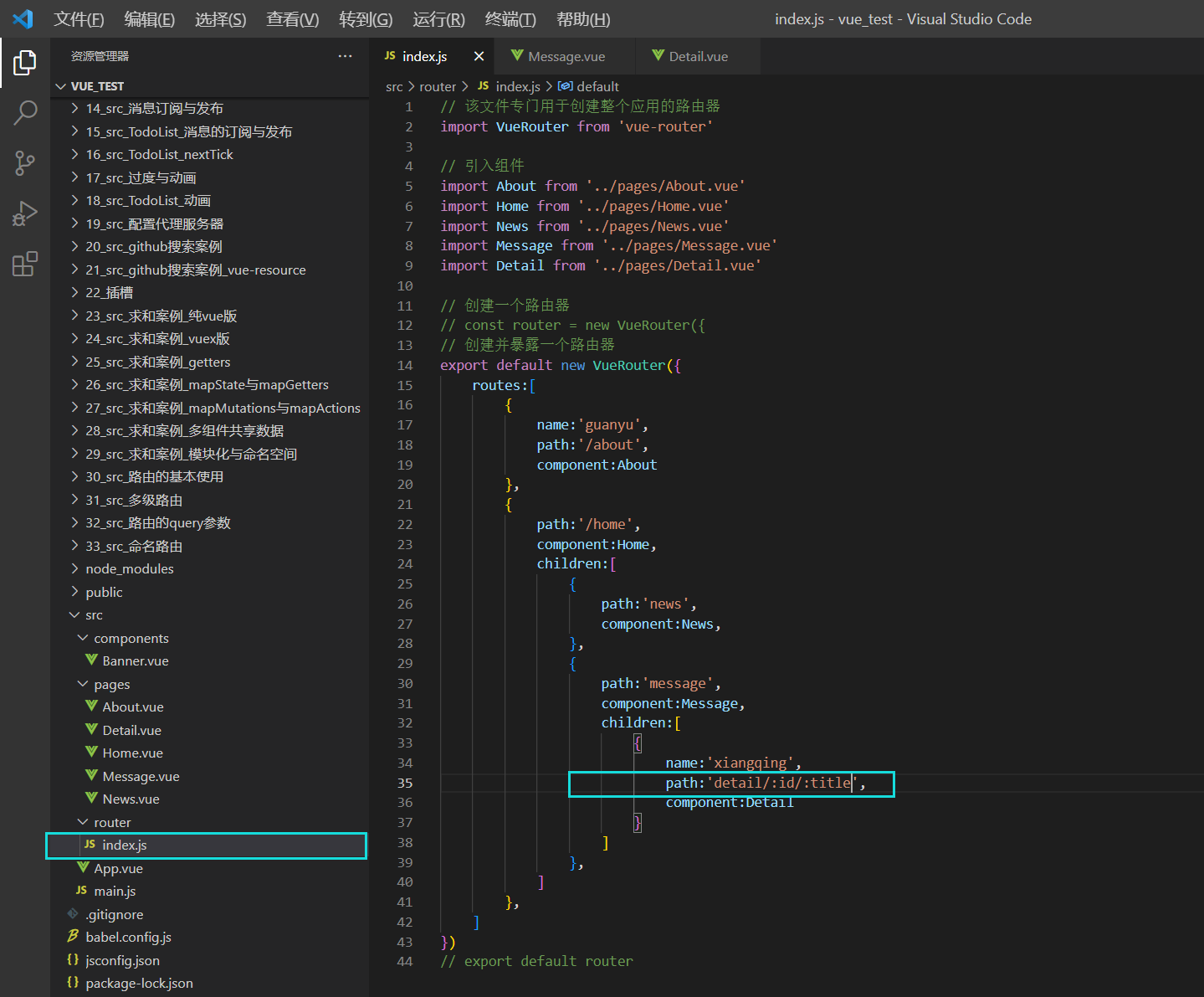Open the 查看(V) menu
The height and width of the screenshot is (997, 1204).
coord(293,19)
